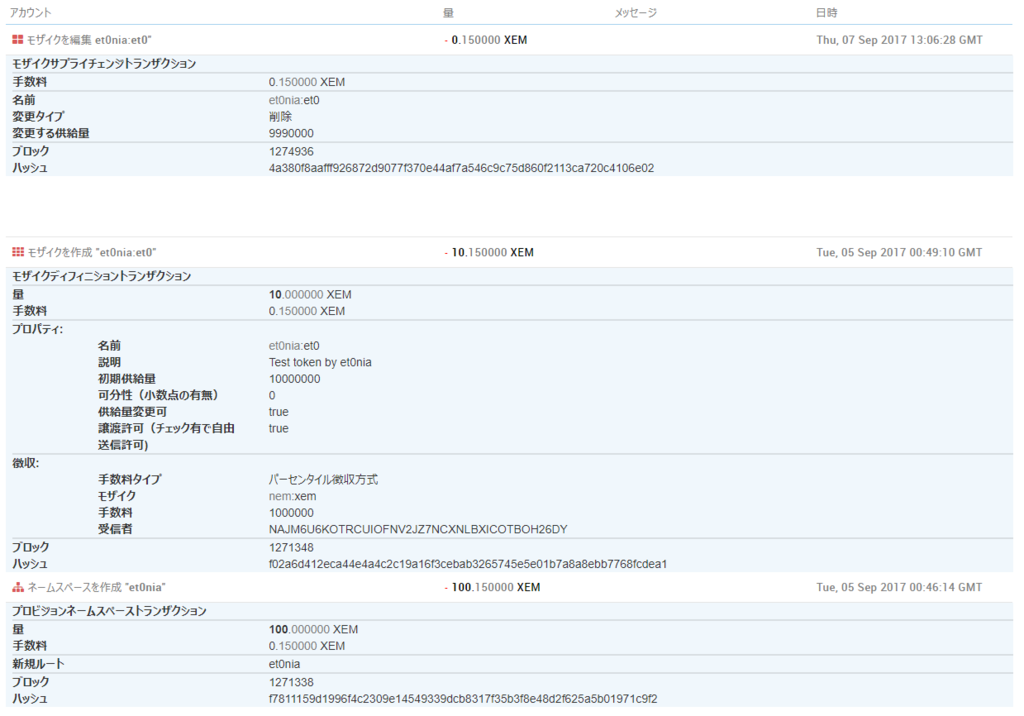Click the mosaic edit icon for et0nia:et0

[x=18, y=40]
